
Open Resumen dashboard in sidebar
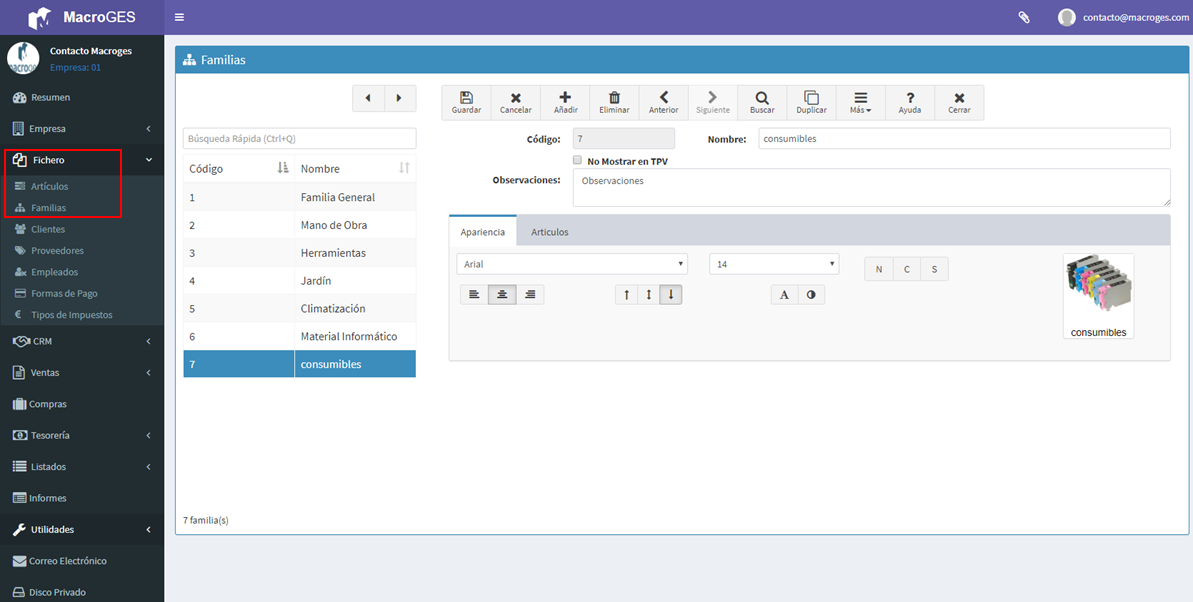tap(81, 97)
